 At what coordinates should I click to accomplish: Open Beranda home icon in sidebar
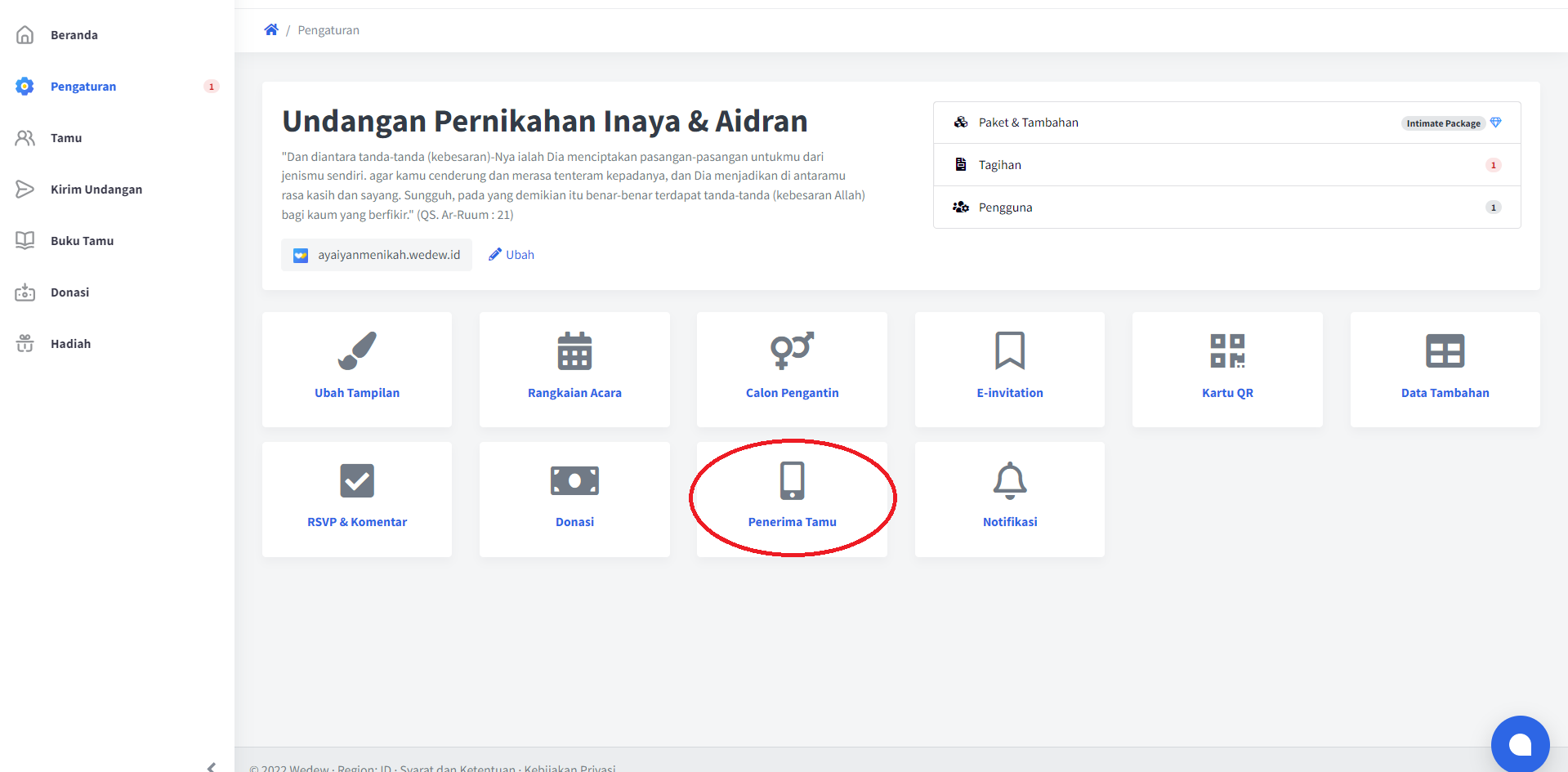pyautogui.click(x=25, y=34)
